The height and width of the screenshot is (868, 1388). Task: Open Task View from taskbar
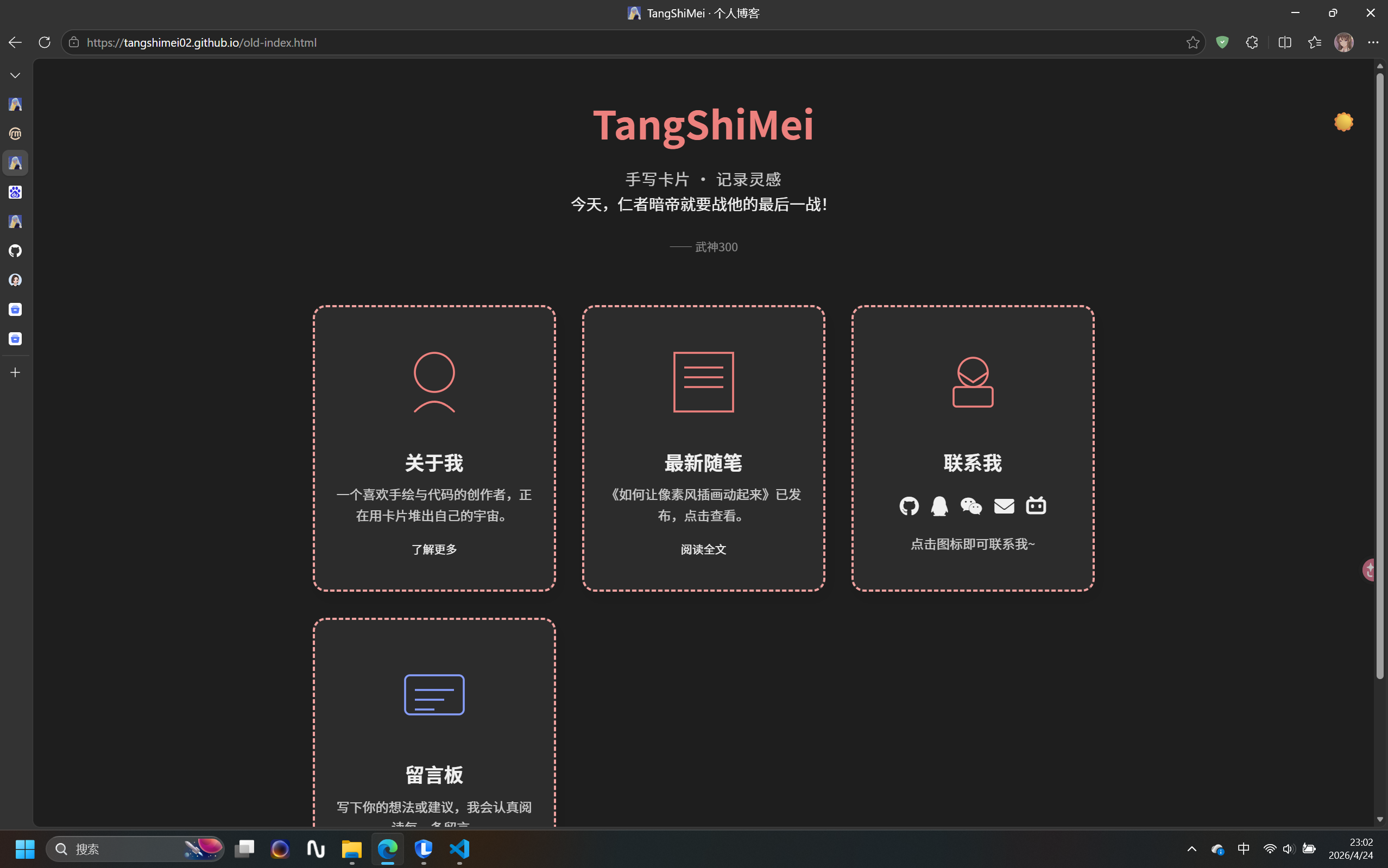click(x=244, y=848)
